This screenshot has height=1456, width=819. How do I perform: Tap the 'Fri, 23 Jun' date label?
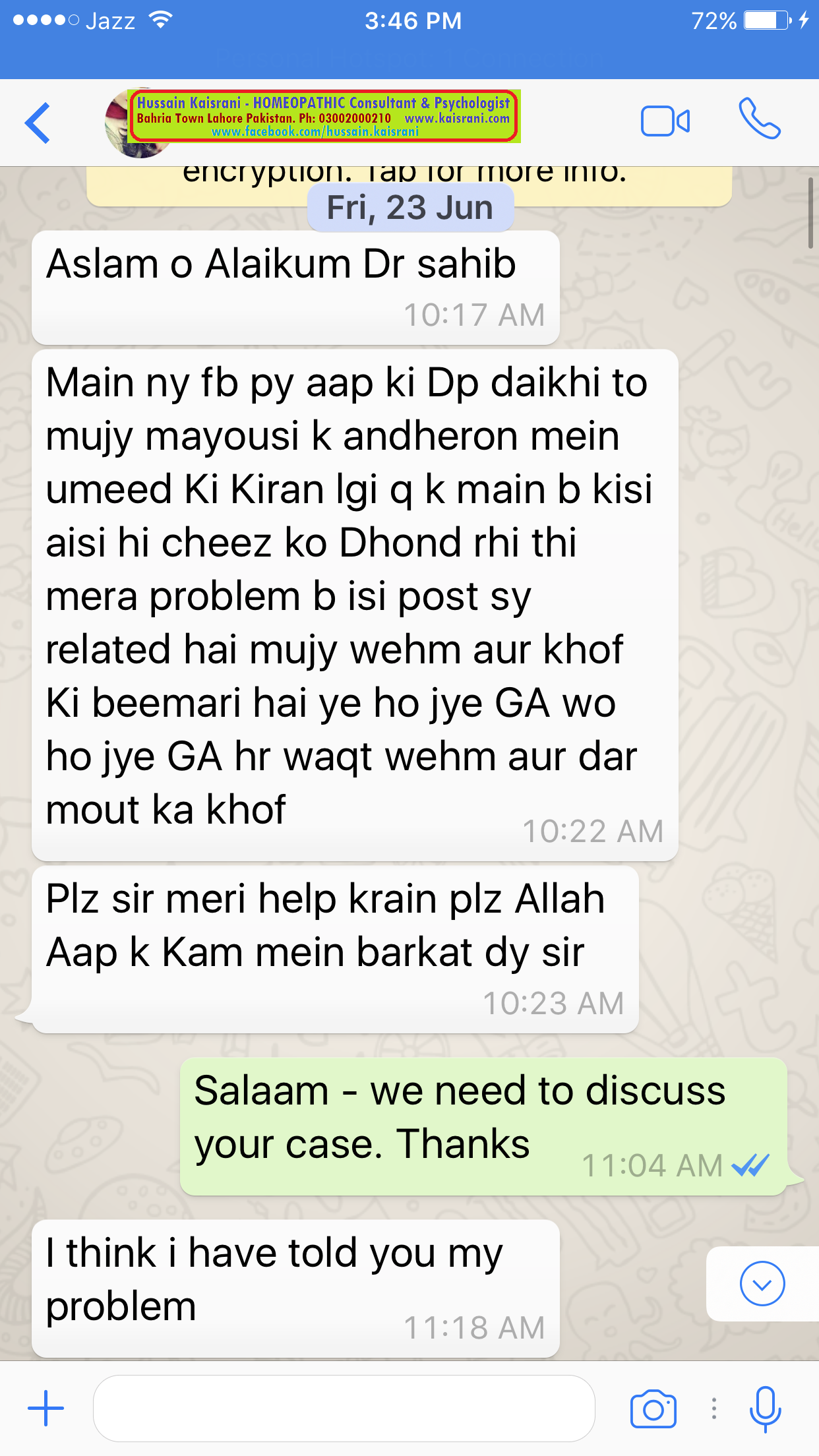(410, 208)
